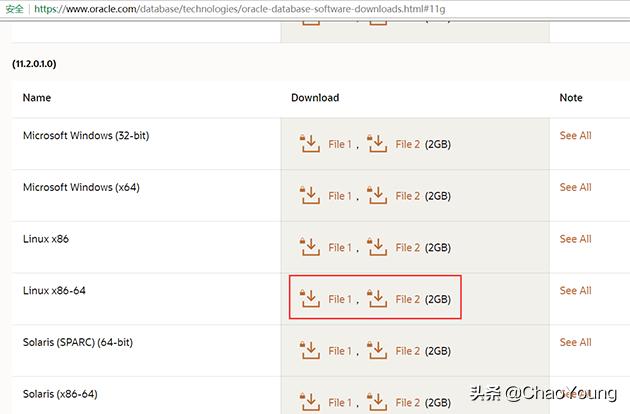Click the File 1 download icon for Solaris (SPARC) (64-bit)
This screenshot has height=414, width=630.
coord(310,350)
